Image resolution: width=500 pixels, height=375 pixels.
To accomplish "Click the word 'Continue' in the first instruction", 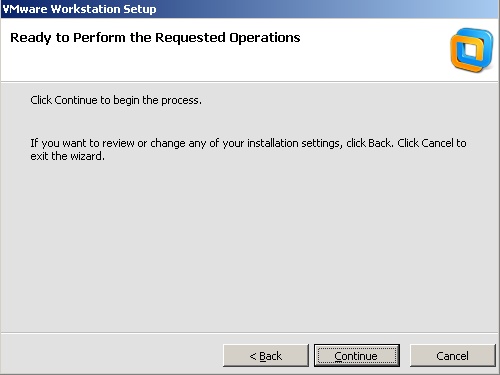I will tap(76, 100).
